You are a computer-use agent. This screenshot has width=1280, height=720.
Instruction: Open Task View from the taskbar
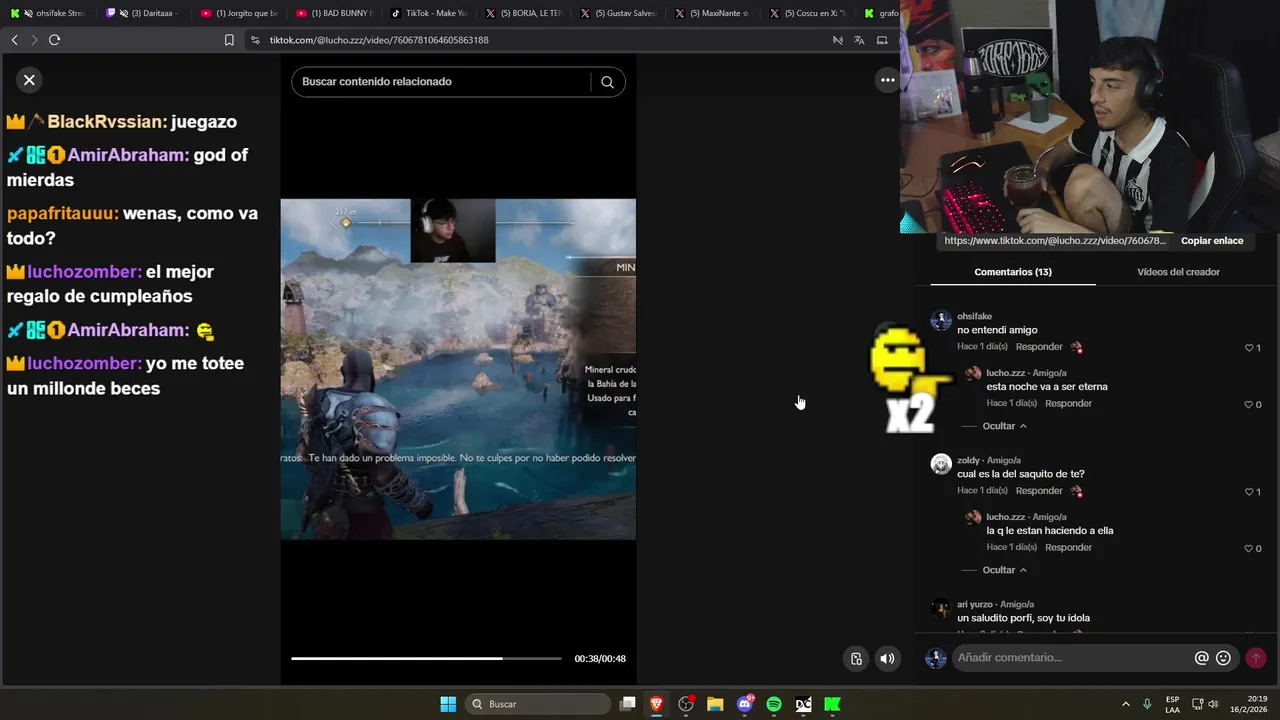tap(627, 704)
